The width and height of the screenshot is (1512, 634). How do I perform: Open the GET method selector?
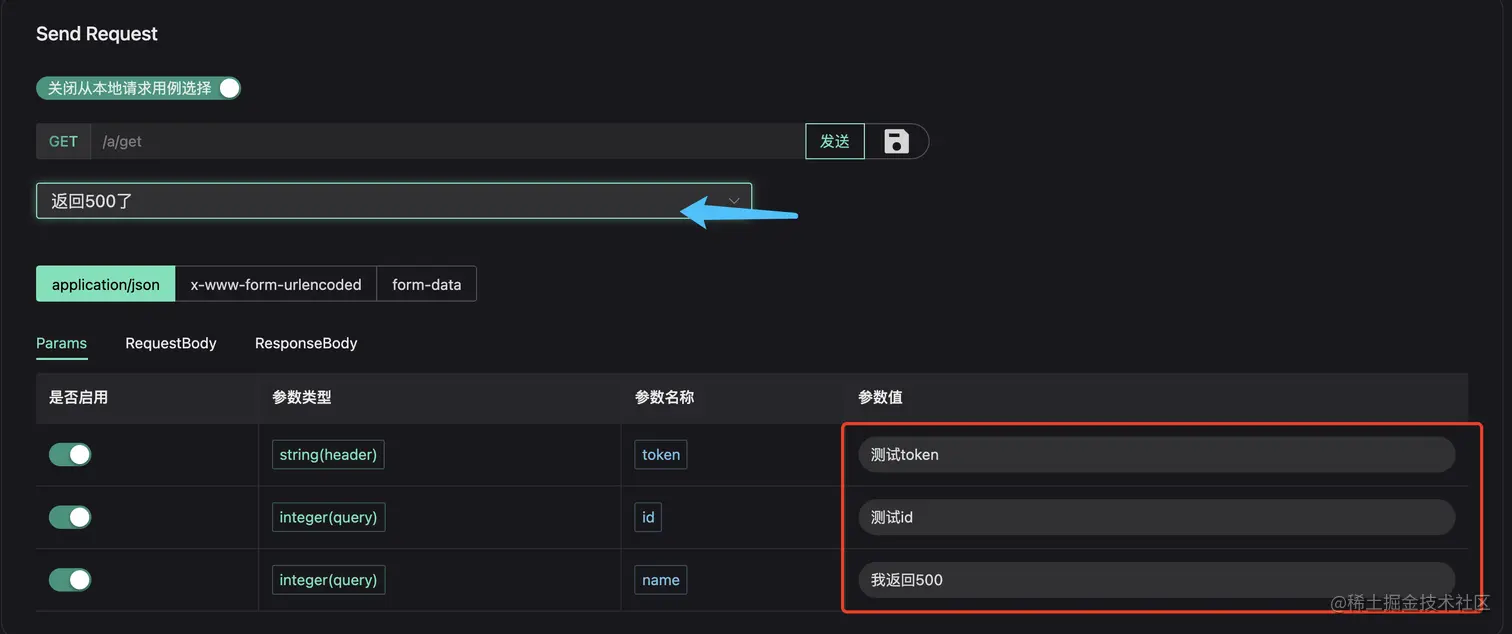(63, 141)
